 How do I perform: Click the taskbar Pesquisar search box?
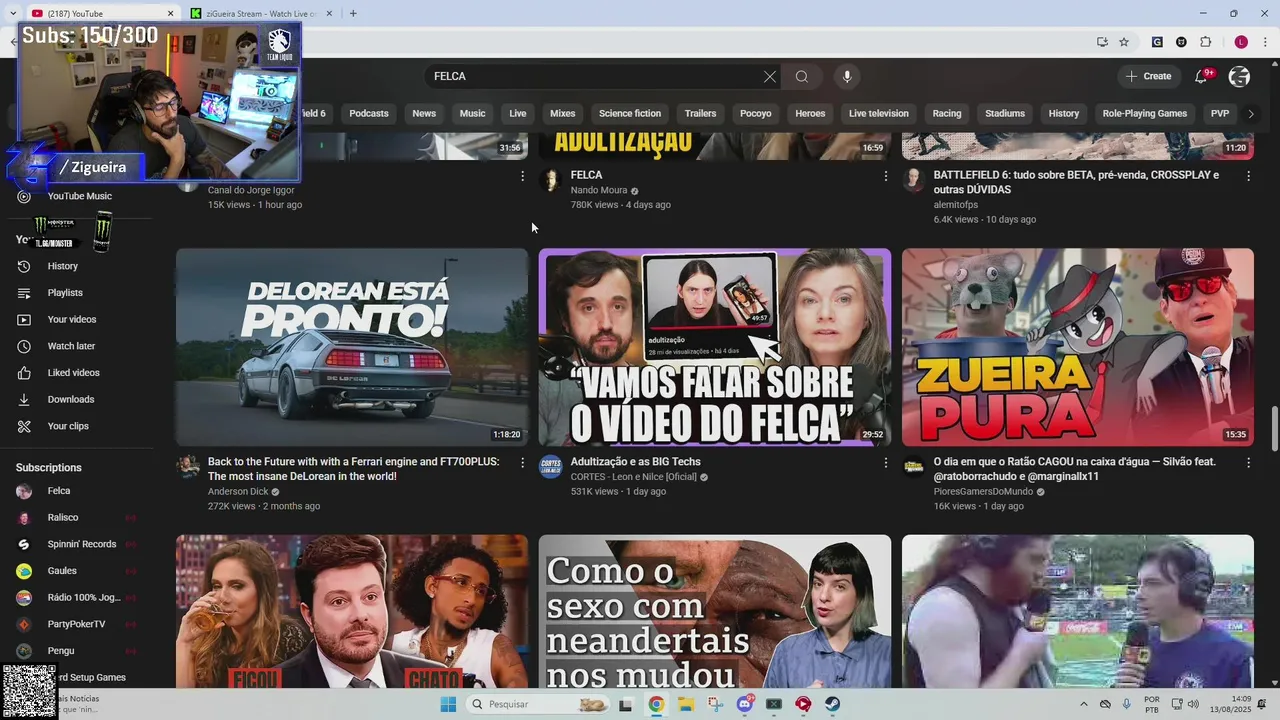coord(539,704)
